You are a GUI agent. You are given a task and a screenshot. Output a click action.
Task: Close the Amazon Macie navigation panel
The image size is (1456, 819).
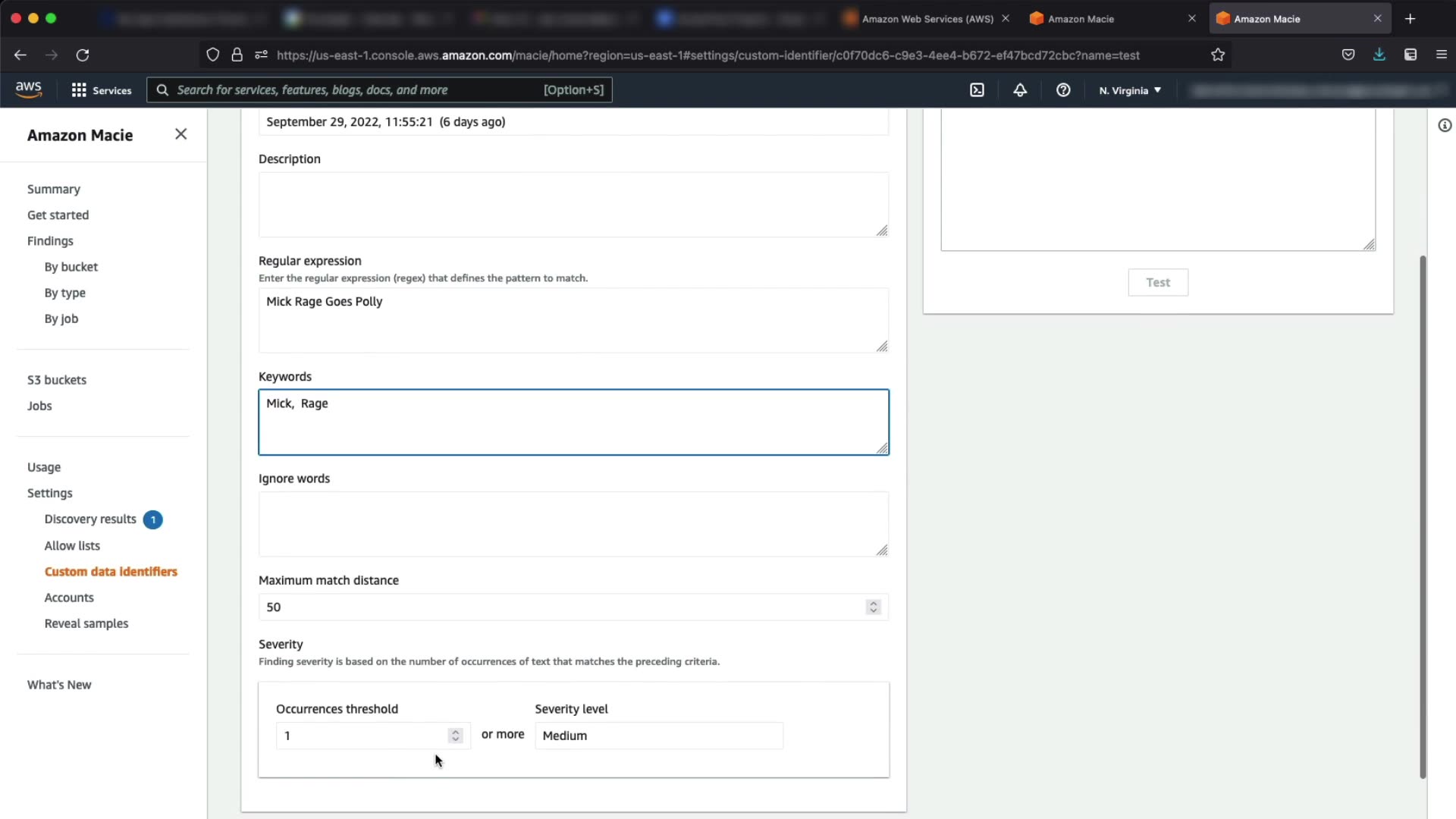180,134
